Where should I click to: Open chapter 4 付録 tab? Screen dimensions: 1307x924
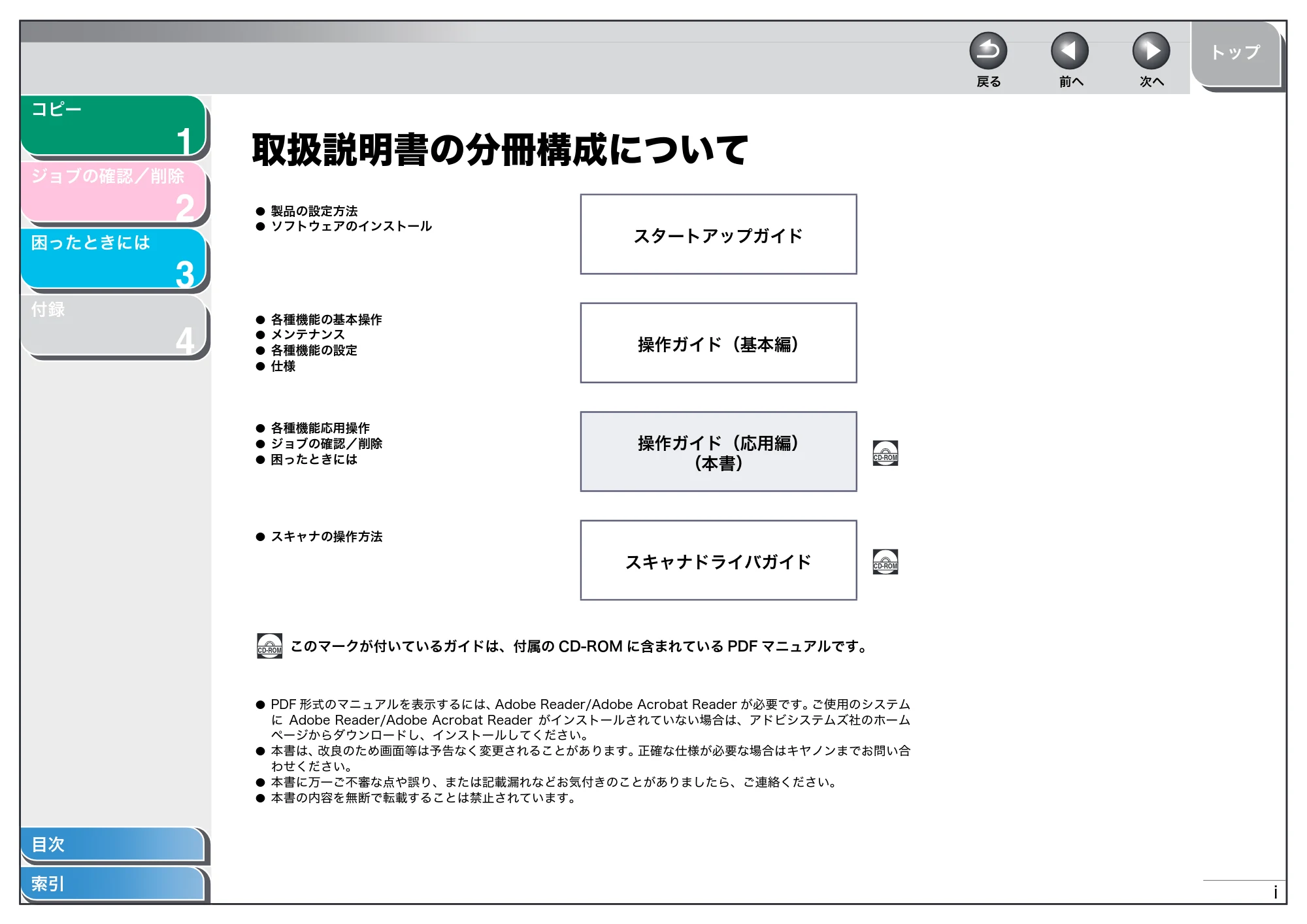(114, 325)
